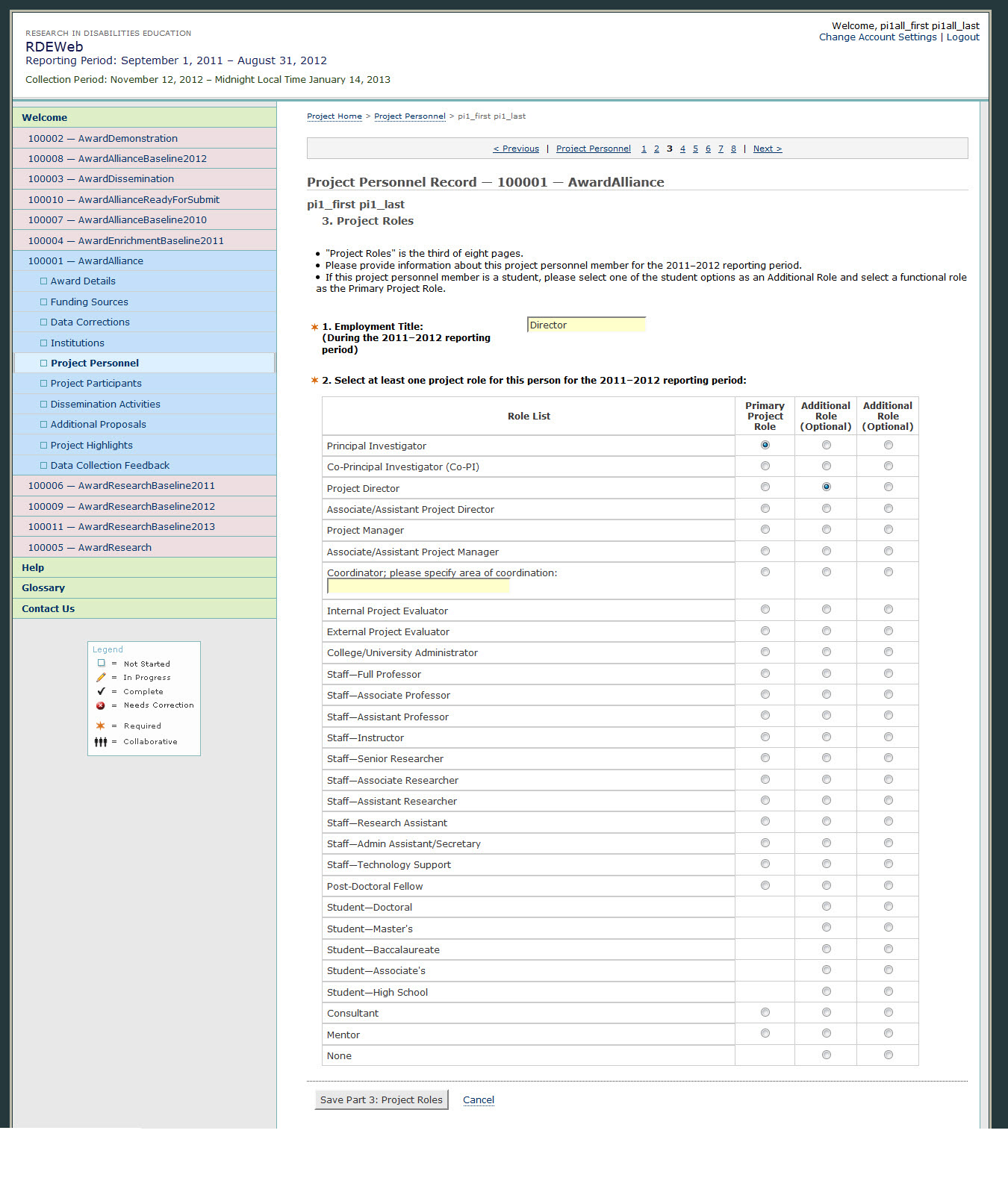This screenshot has height=1198, width=1008.
Task: Choose Project Director in first Additional Role column
Action: point(826,487)
